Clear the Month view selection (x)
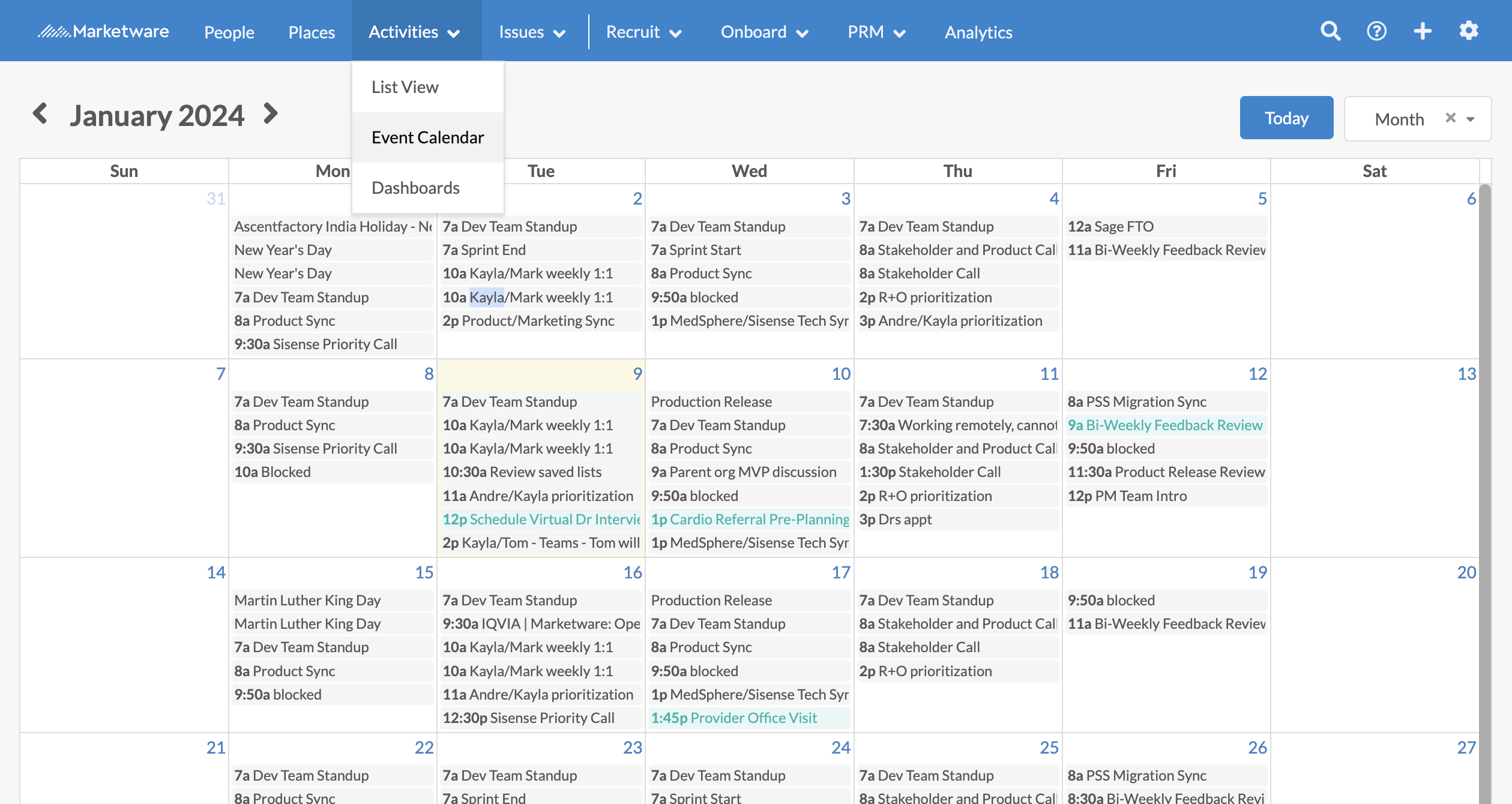Image resolution: width=1512 pixels, height=804 pixels. coord(1450,118)
